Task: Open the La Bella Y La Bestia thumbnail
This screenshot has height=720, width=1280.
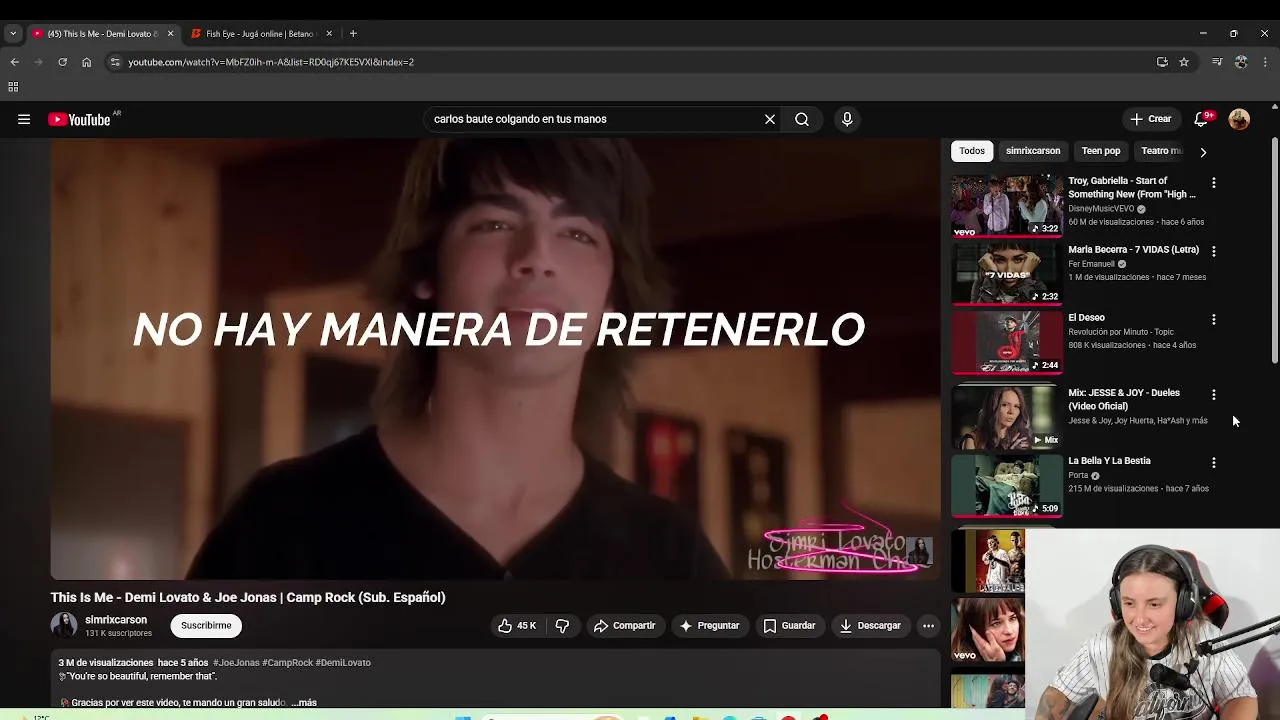Action: (x=1007, y=486)
